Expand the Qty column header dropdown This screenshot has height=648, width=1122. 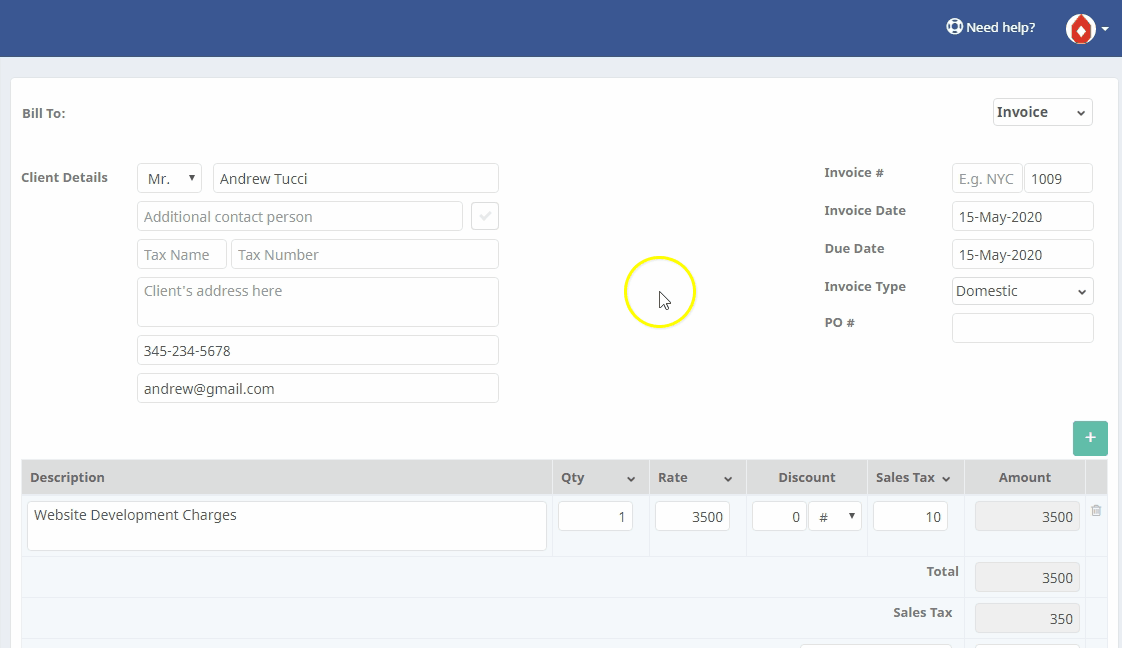click(630, 478)
